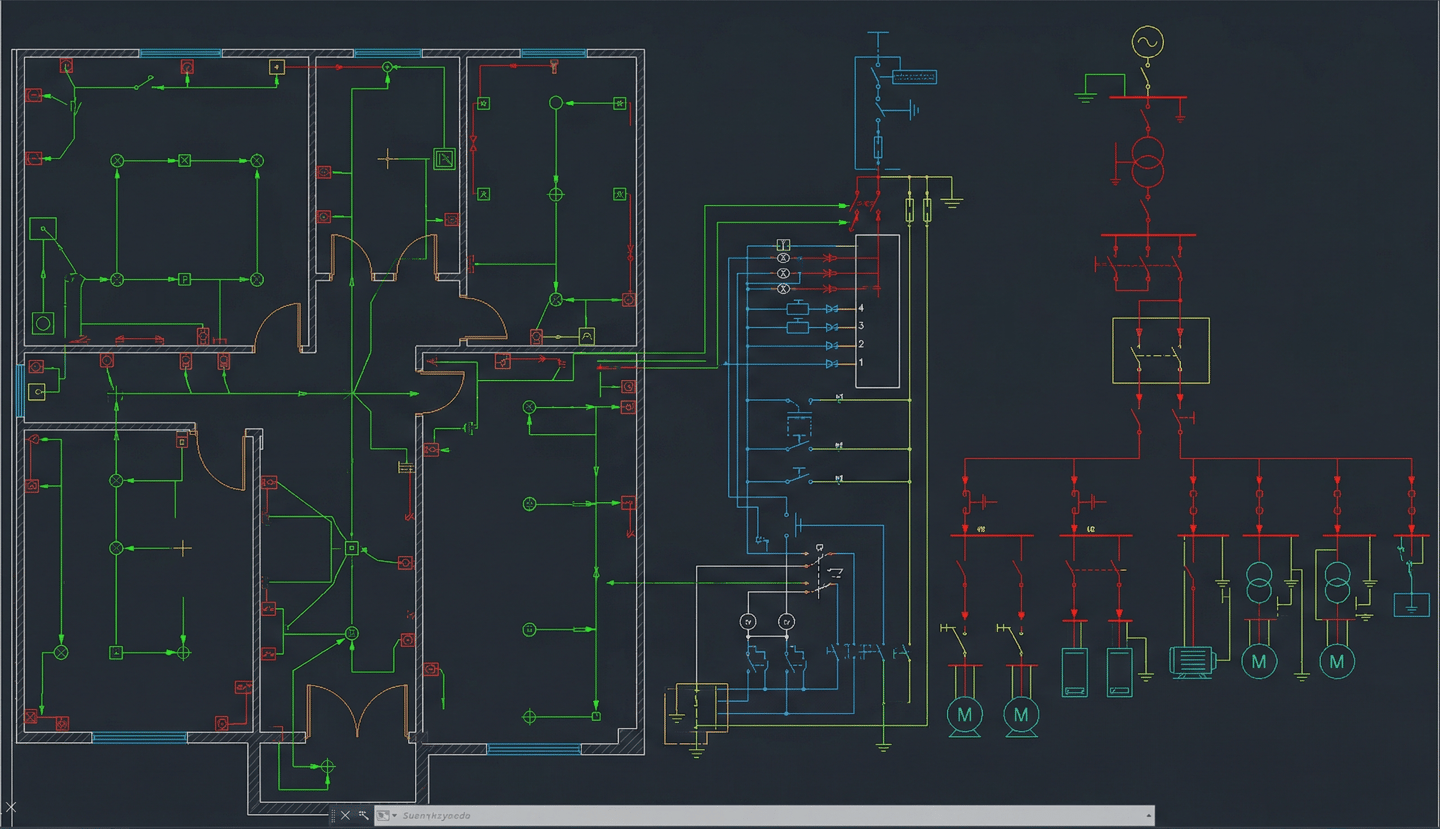Select the red transformer symbol below the generator

1147,163
